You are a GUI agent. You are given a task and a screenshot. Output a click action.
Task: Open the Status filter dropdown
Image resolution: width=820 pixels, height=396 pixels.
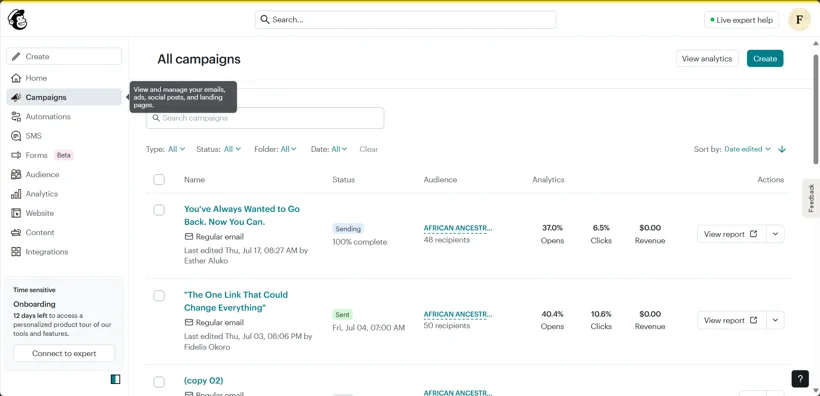tap(232, 149)
